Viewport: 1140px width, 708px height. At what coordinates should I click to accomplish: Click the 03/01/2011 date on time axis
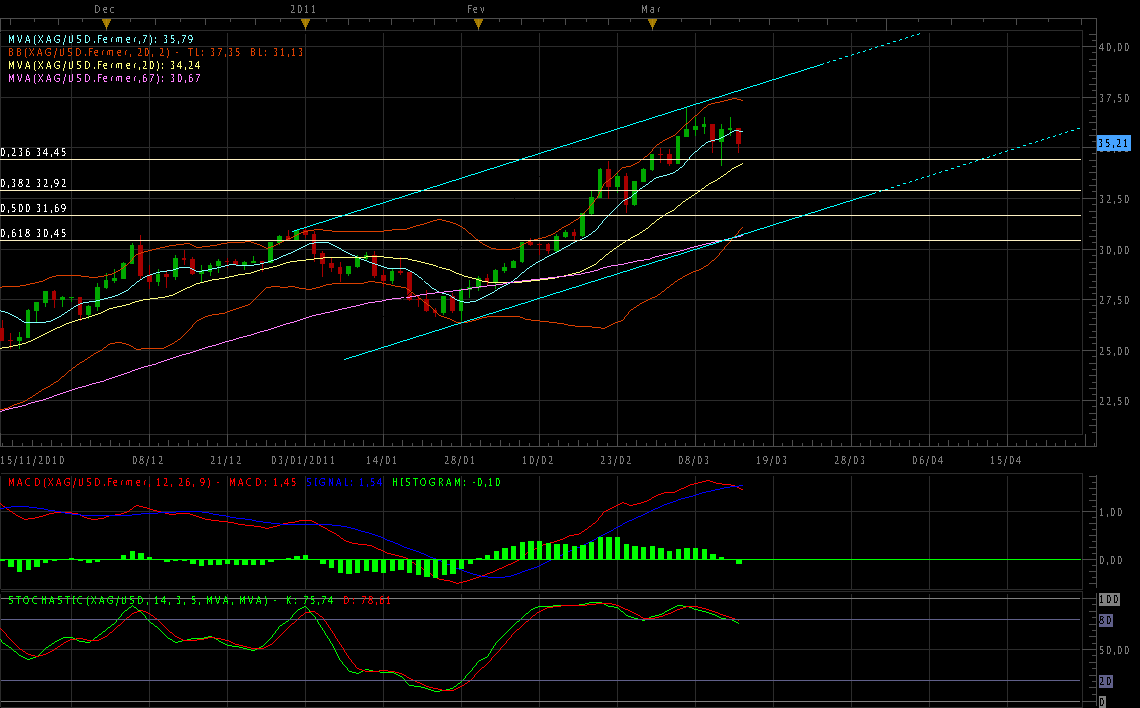[304, 461]
